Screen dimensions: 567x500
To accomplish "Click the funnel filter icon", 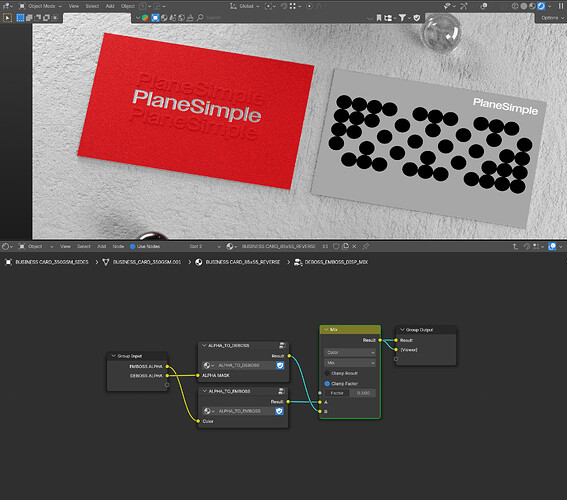I will 402,17.
